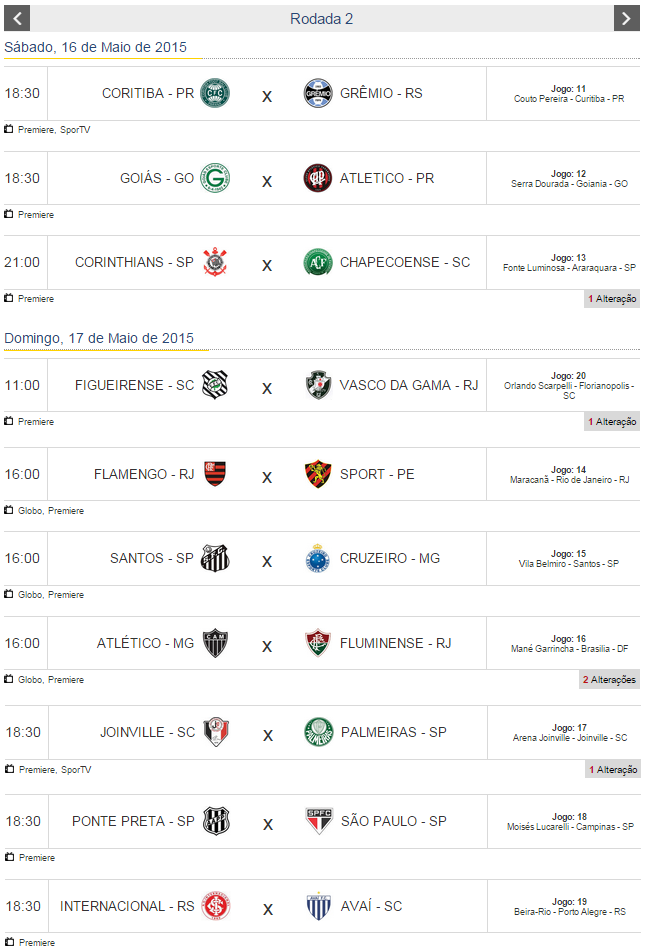Click the Flamengo club crest

(215, 474)
